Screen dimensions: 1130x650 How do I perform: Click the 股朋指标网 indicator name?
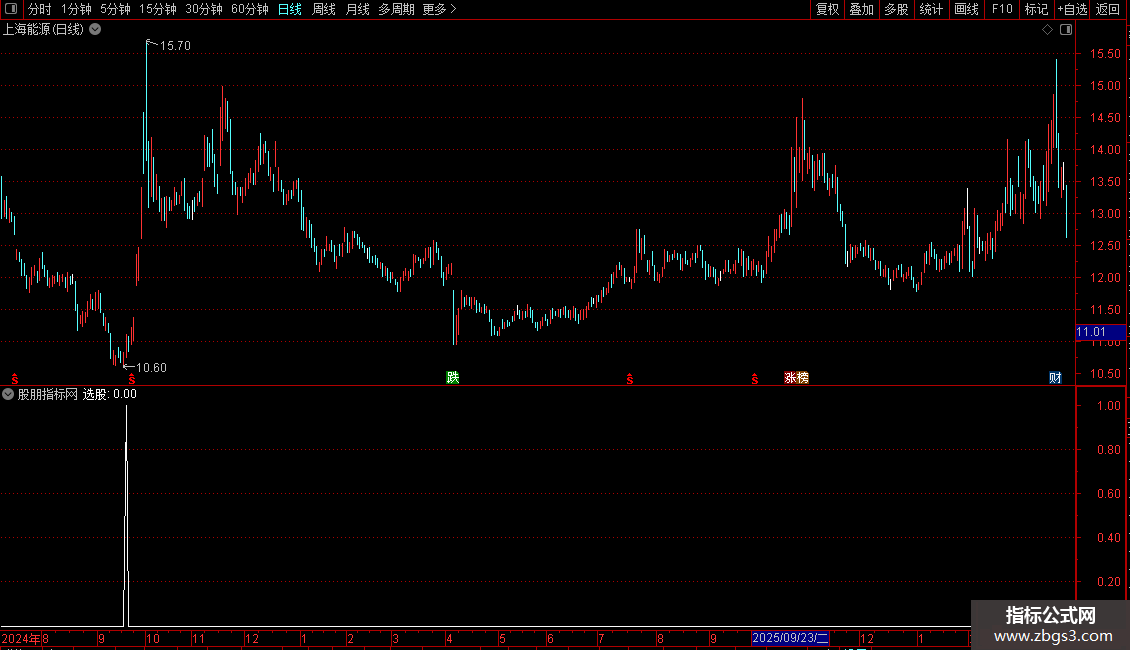coord(48,394)
